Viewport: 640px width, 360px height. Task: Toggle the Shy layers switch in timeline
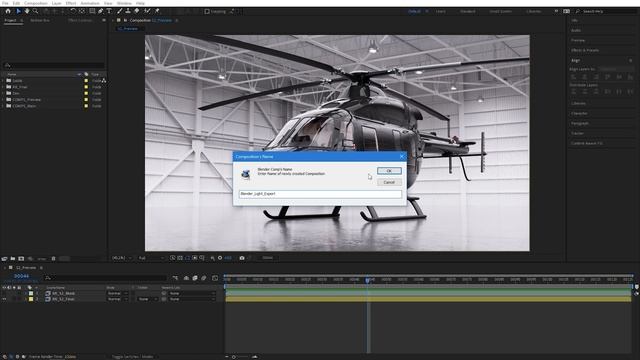click(x=187, y=278)
